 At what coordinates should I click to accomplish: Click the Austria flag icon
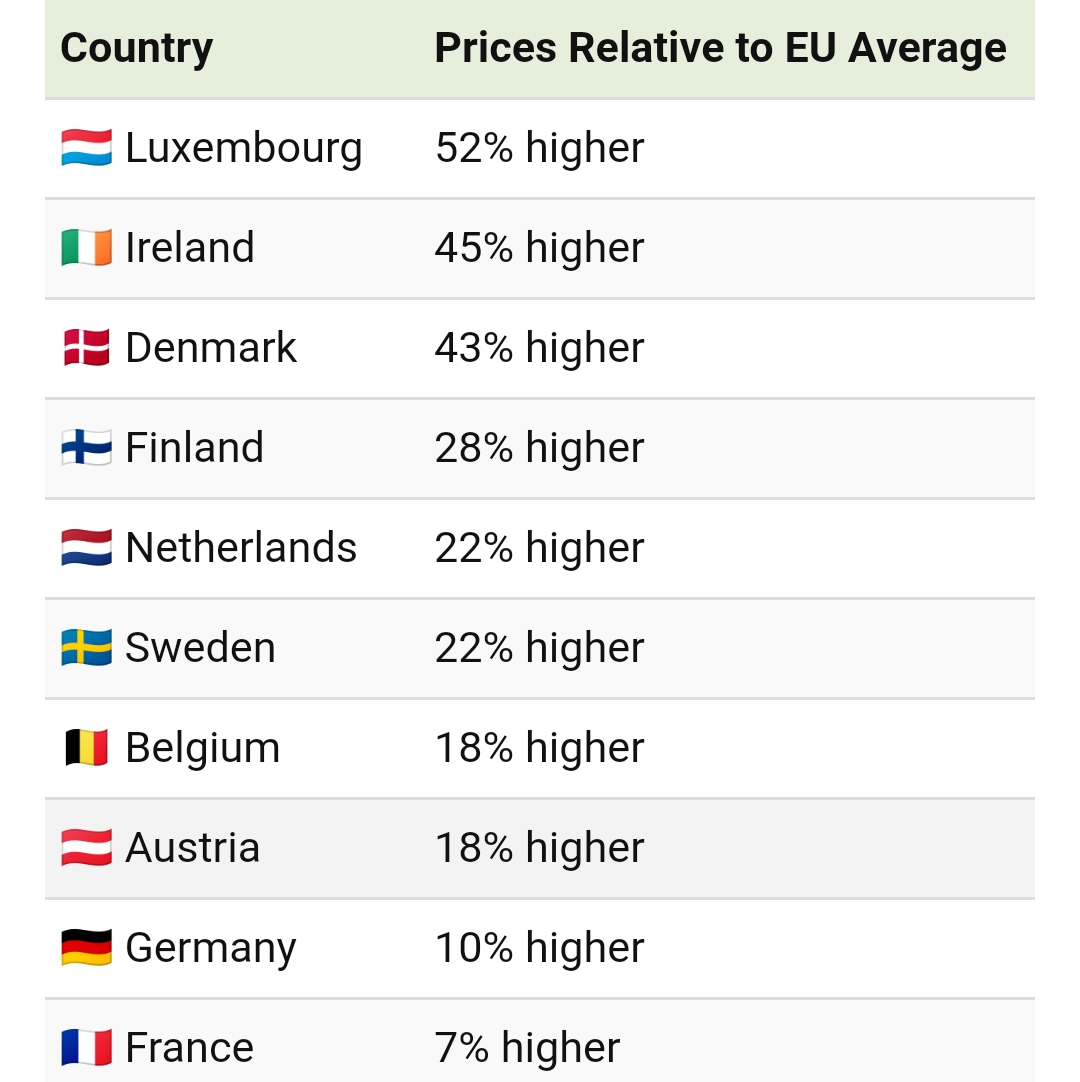coord(86,848)
